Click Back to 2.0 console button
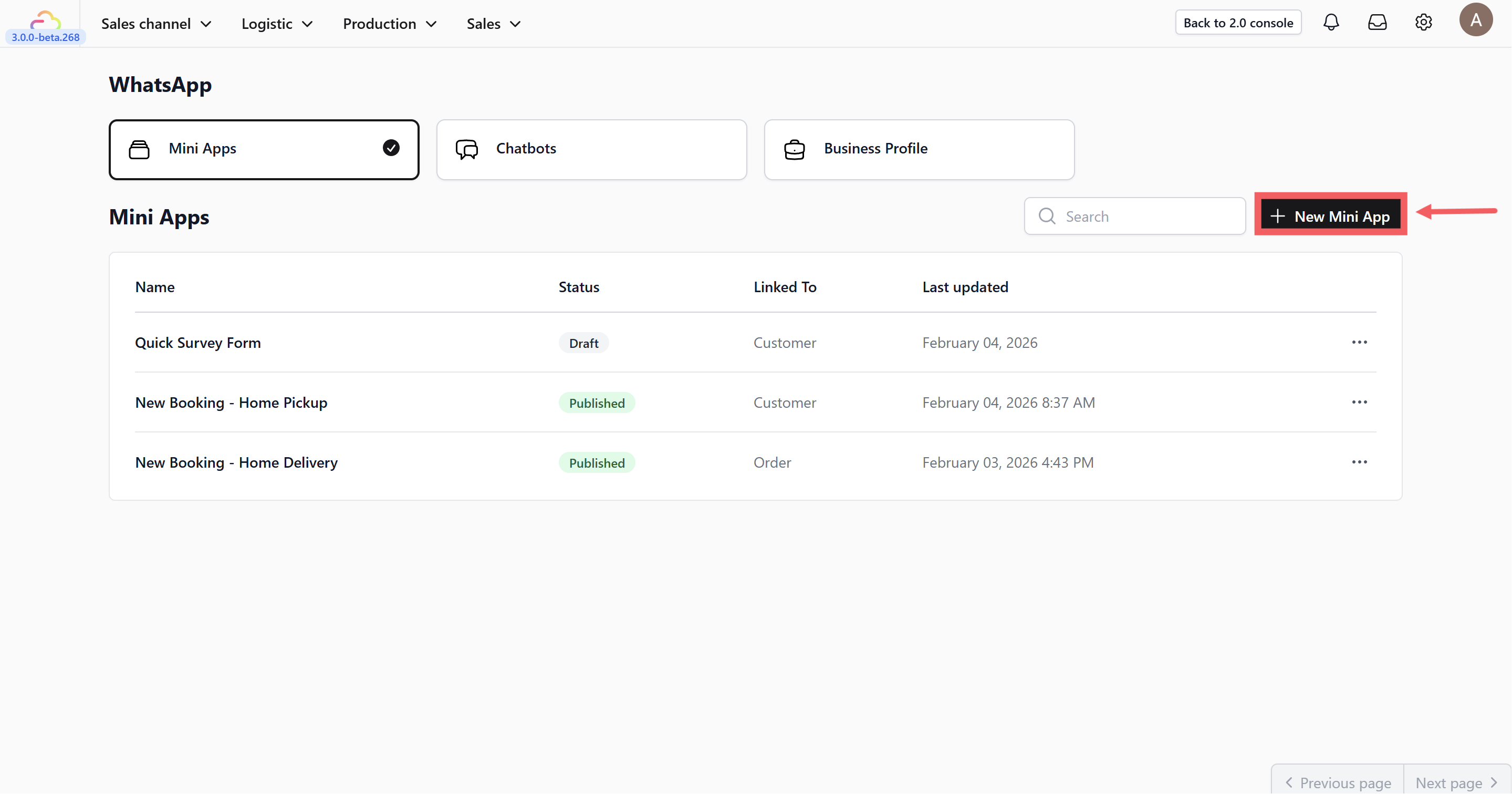Screen dimensions: 1512x794 coord(1238,22)
